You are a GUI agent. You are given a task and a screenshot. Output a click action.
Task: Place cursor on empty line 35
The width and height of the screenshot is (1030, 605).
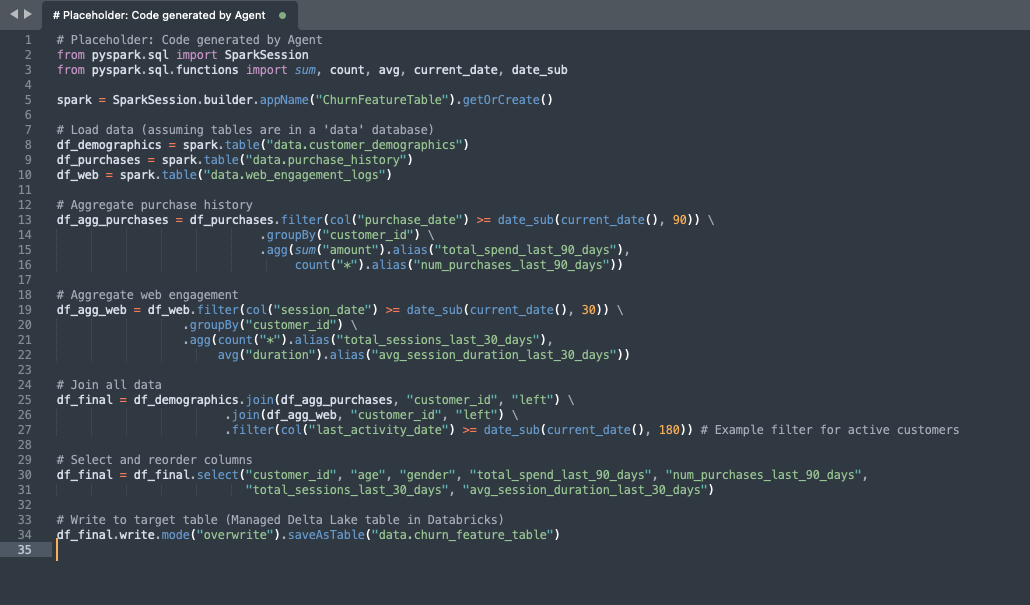pyautogui.click(x=300, y=550)
